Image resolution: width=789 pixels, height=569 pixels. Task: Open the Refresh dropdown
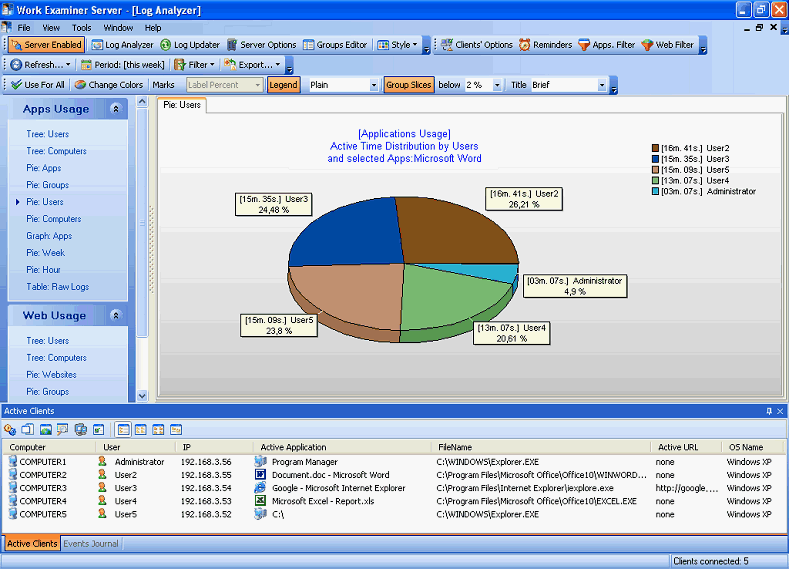(41, 65)
